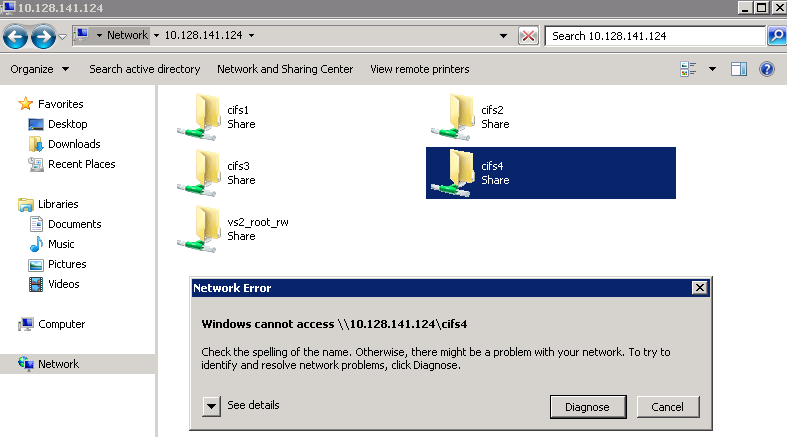
Task: Click the Forward navigation arrow
Action: tap(42, 37)
